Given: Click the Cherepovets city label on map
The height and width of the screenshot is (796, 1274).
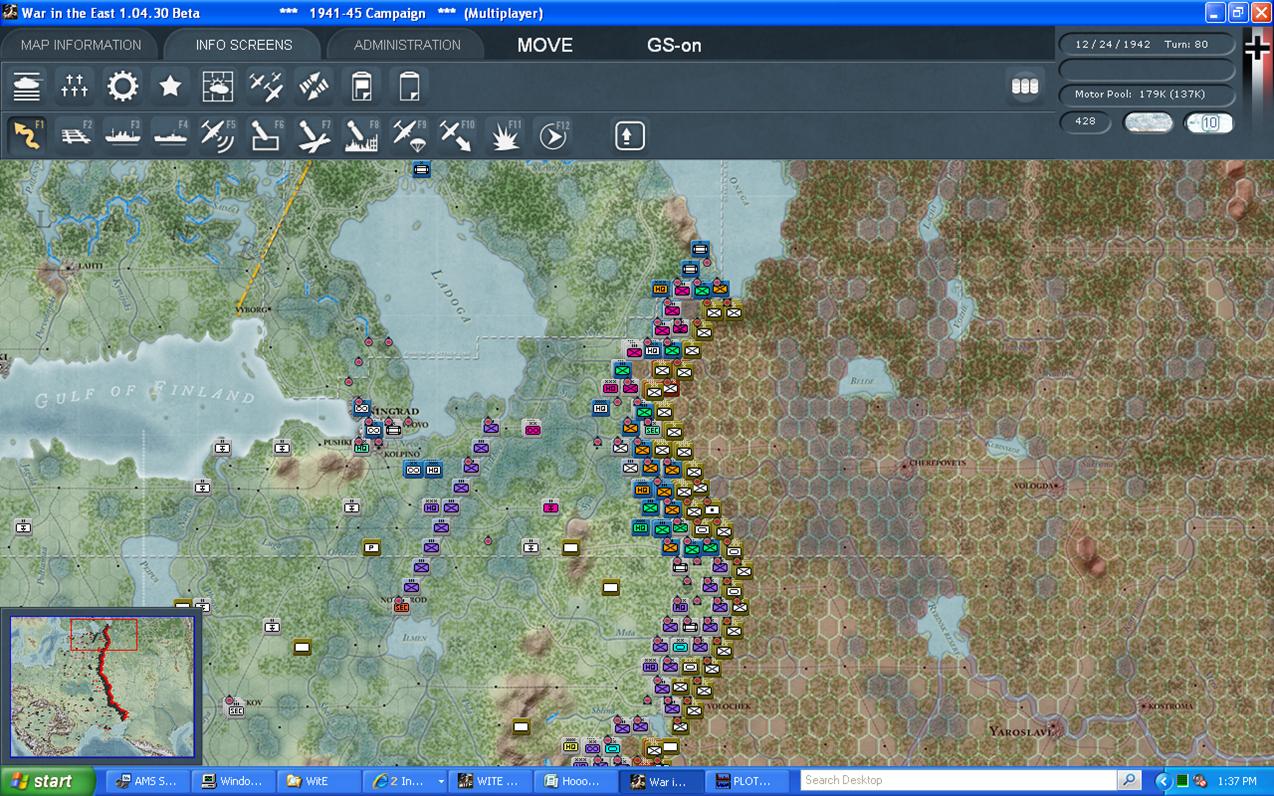Looking at the screenshot, I should click(x=937, y=464).
